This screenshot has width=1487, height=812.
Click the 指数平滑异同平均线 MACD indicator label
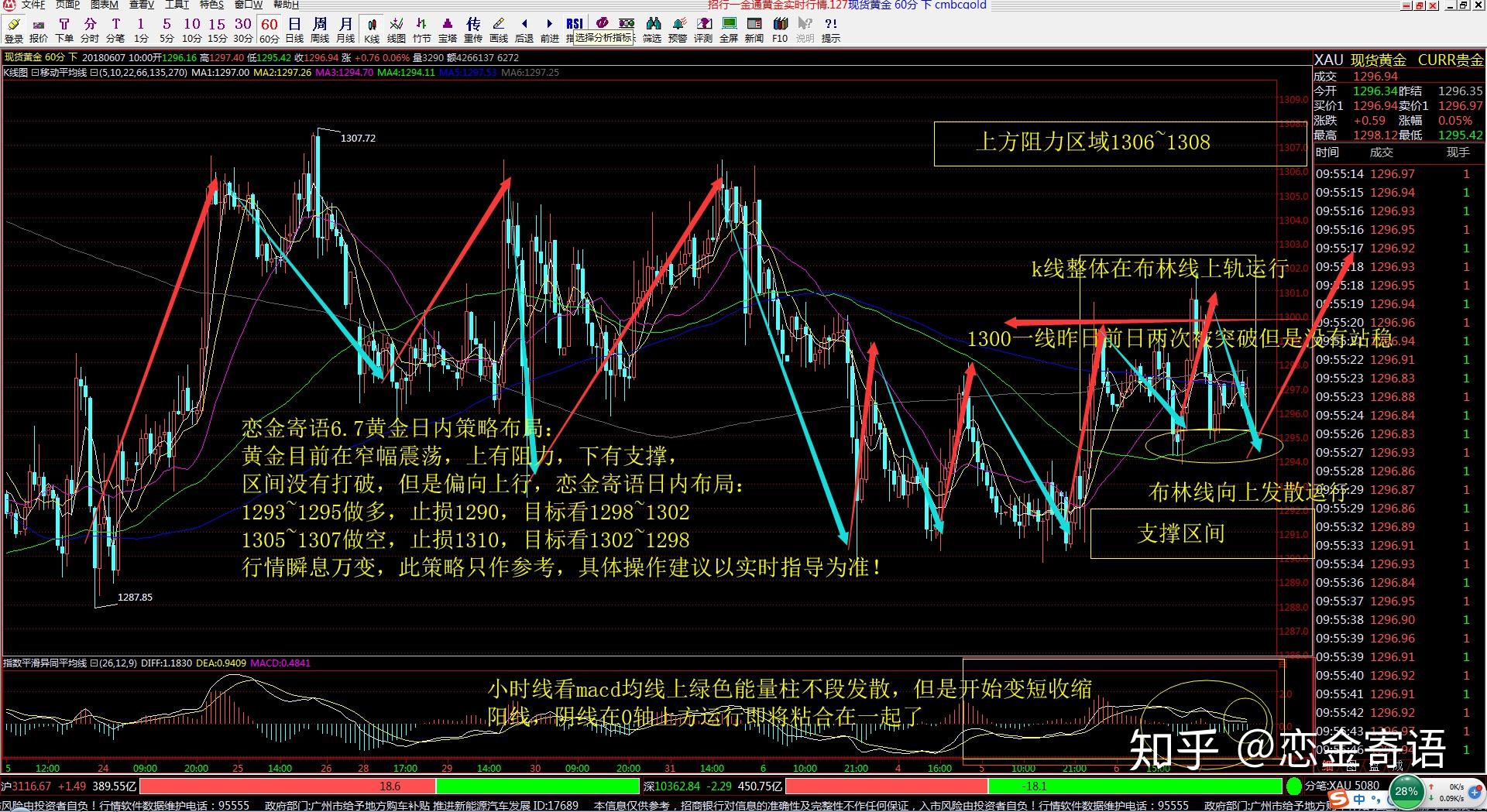45,663
